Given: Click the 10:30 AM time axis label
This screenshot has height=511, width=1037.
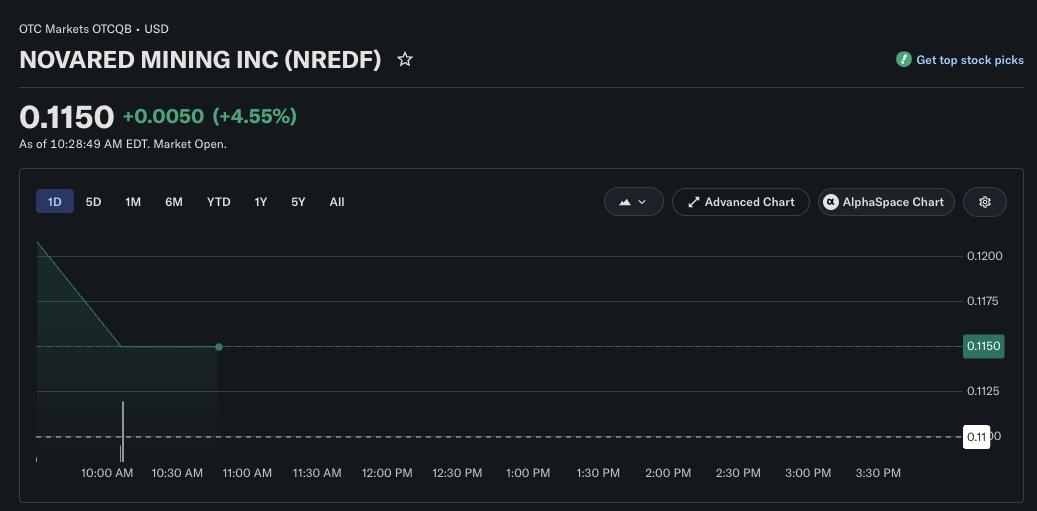Looking at the screenshot, I should click(177, 473).
